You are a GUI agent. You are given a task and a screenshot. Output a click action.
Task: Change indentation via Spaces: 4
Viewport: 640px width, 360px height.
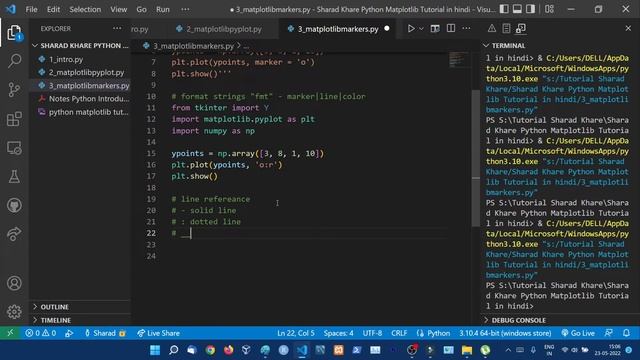[x=338, y=333]
